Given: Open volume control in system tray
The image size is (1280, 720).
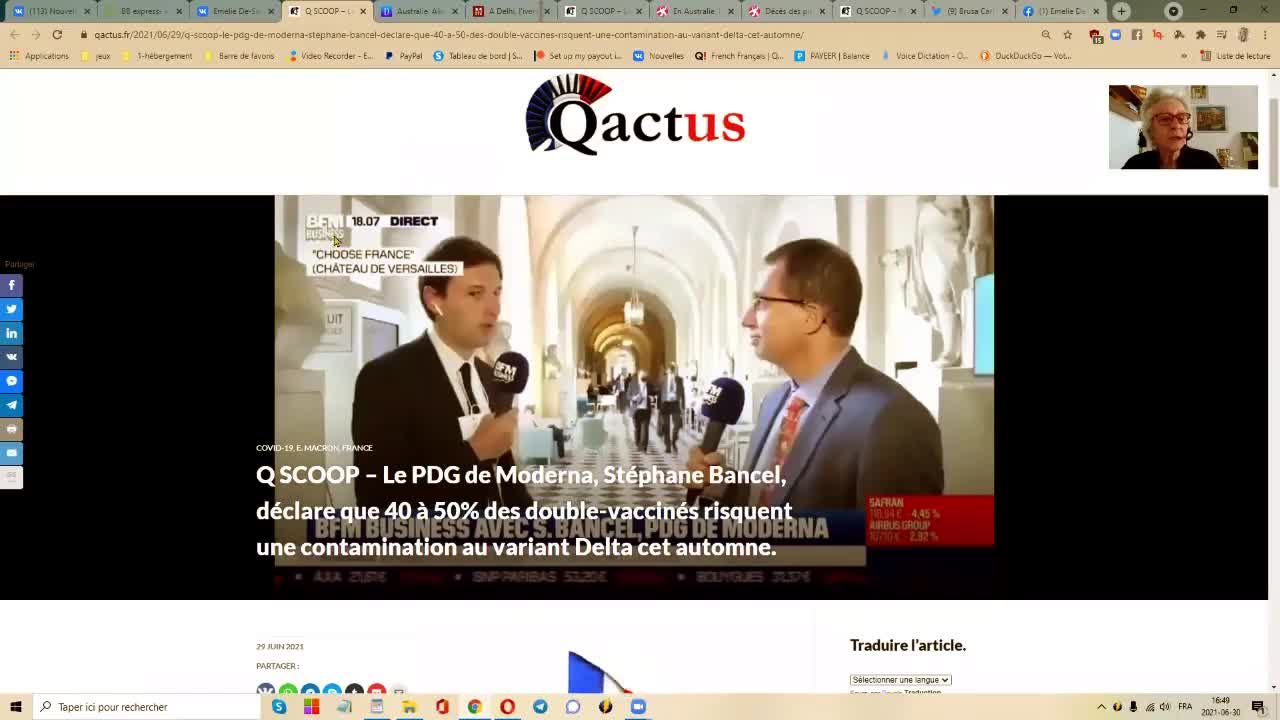Looking at the screenshot, I should click(x=1165, y=707).
